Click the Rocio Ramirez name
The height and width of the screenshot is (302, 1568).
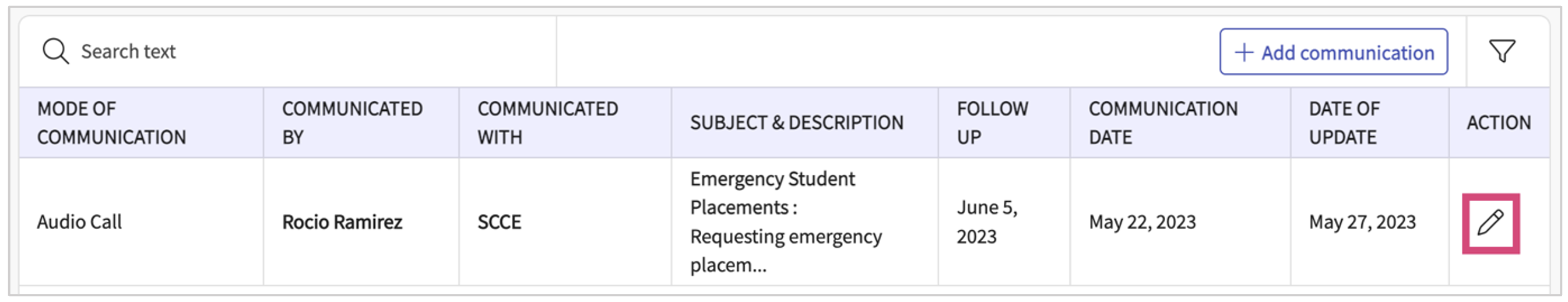tap(342, 222)
